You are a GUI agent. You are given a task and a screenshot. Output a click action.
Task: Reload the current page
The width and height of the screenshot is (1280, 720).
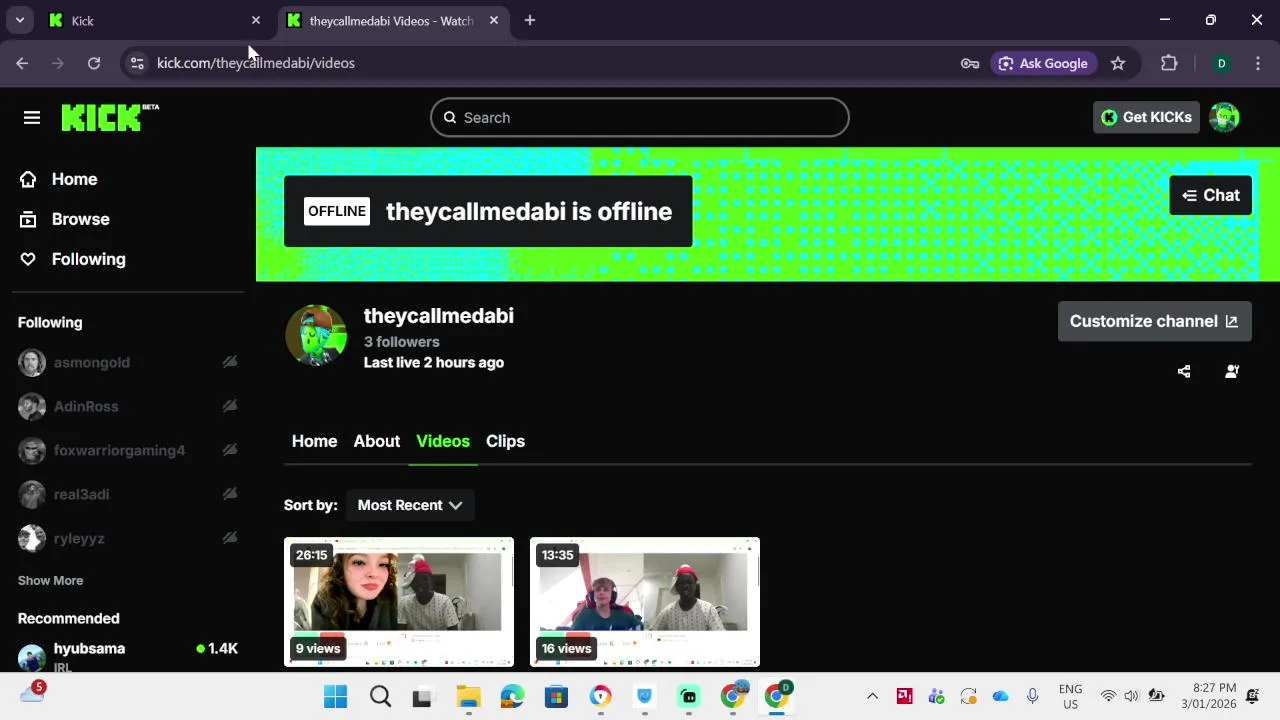click(94, 63)
